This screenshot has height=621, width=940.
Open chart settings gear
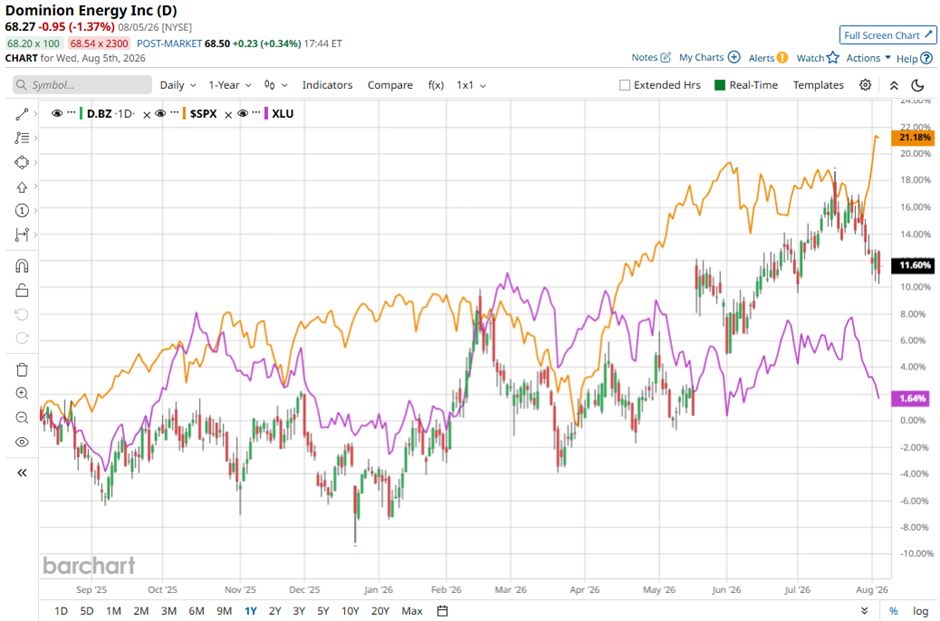pyautogui.click(x=865, y=85)
